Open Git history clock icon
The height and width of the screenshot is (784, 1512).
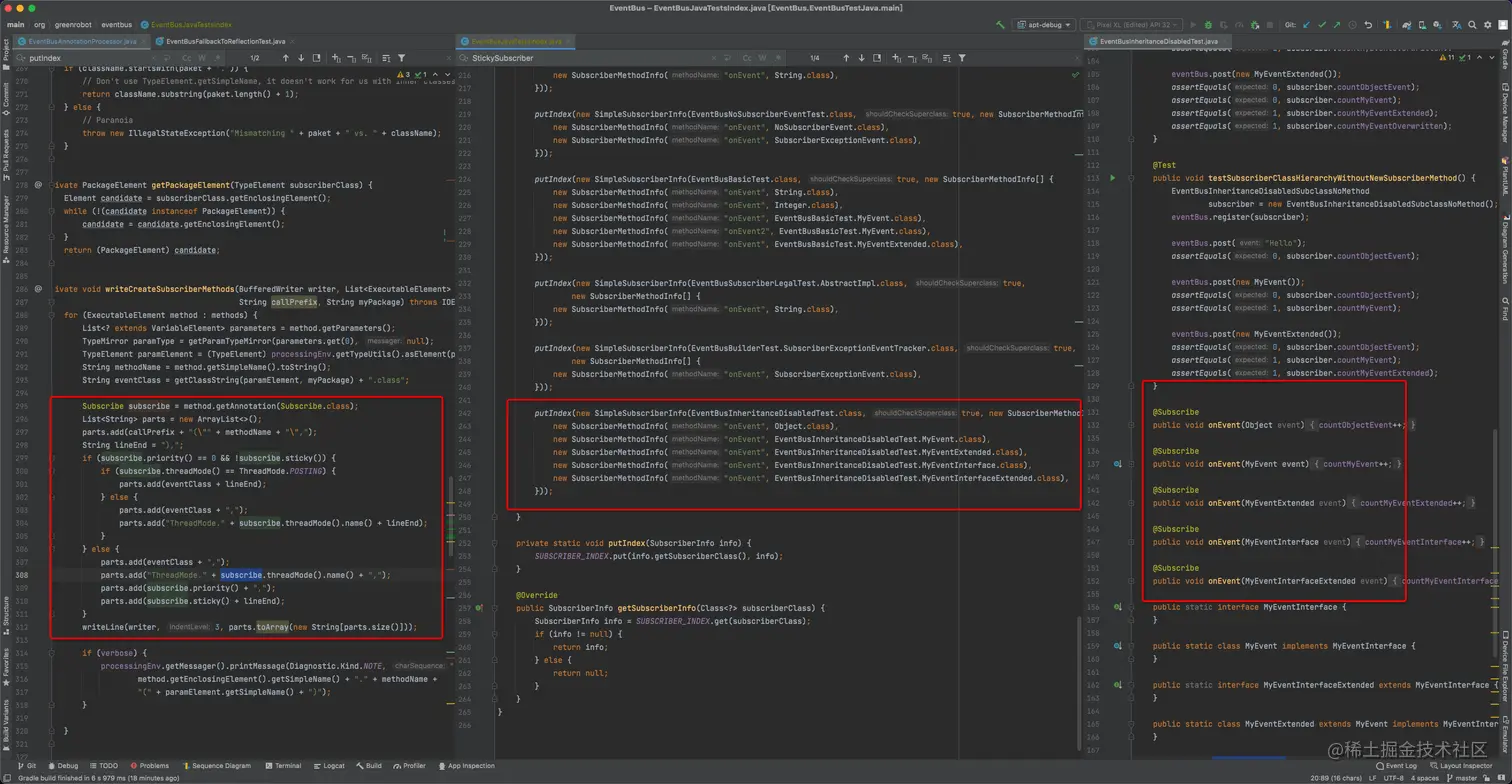click(x=1352, y=25)
